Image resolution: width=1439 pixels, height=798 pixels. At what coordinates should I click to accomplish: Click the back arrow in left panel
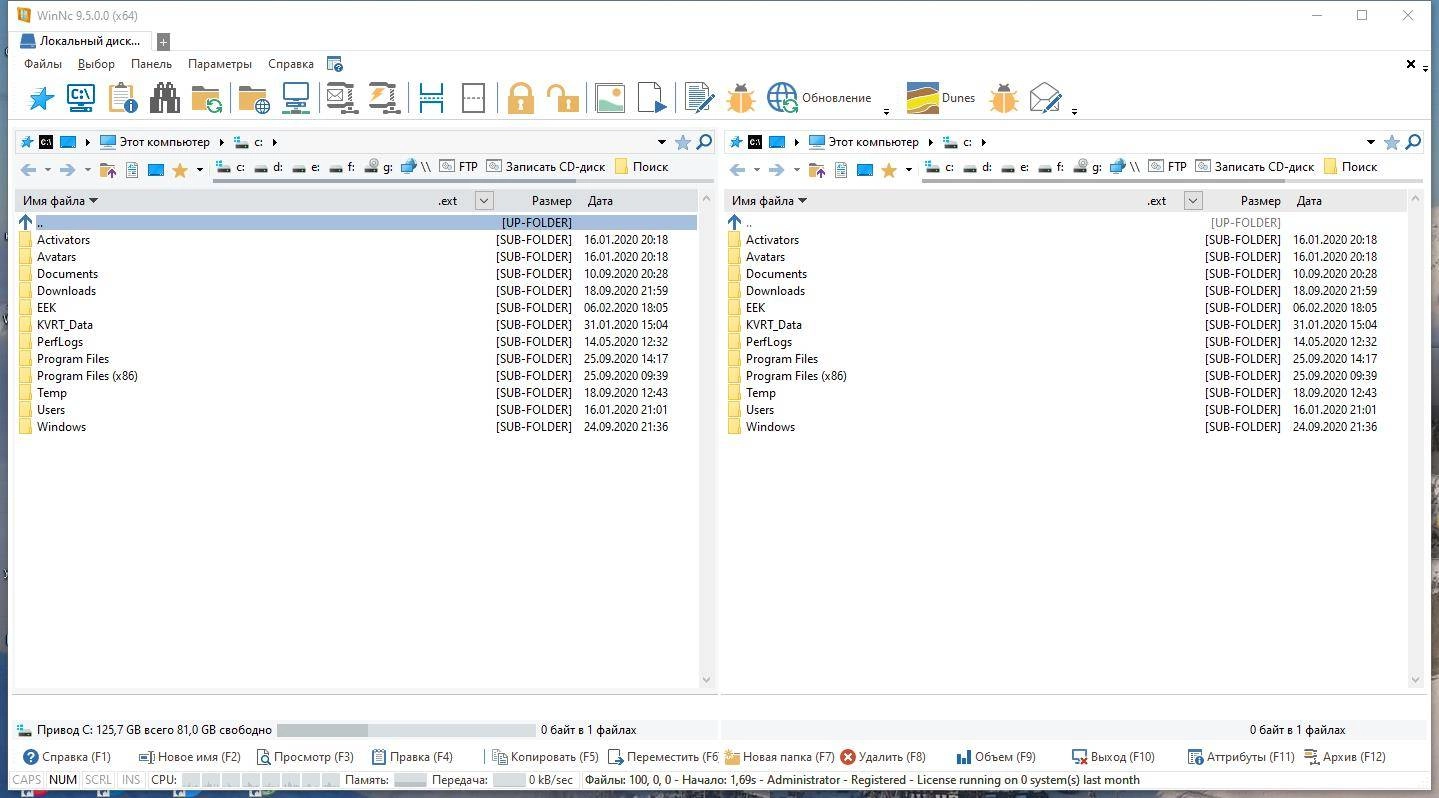point(28,170)
